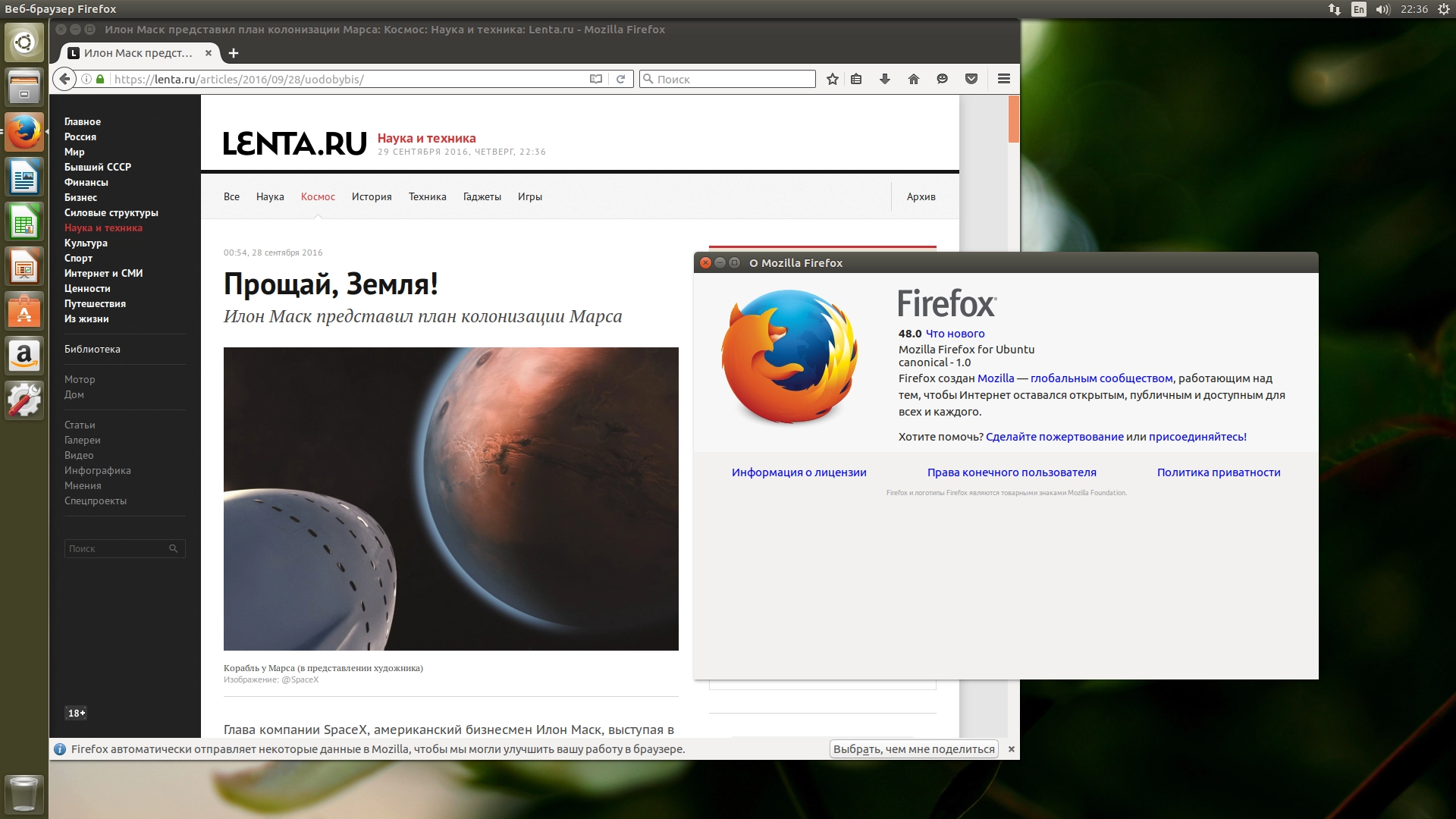The height and width of the screenshot is (819, 1456).
Task: Select the Космос category tab
Action: pyautogui.click(x=318, y=196)
